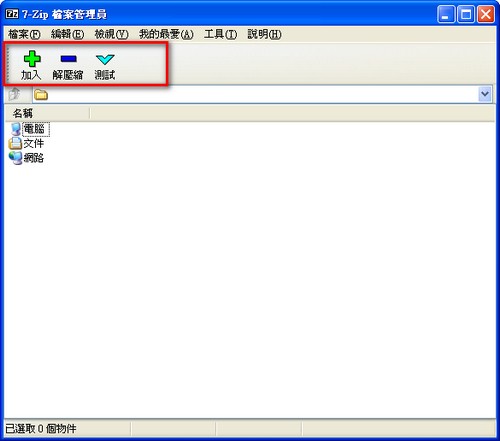Viewport: 500px width, 441px height.
Task: Expand the address bar dropdown arrow
Action: 485,94
